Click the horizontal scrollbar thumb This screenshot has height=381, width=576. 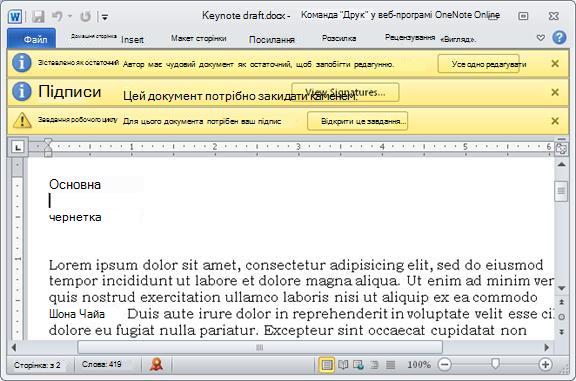tap(260, 347)
